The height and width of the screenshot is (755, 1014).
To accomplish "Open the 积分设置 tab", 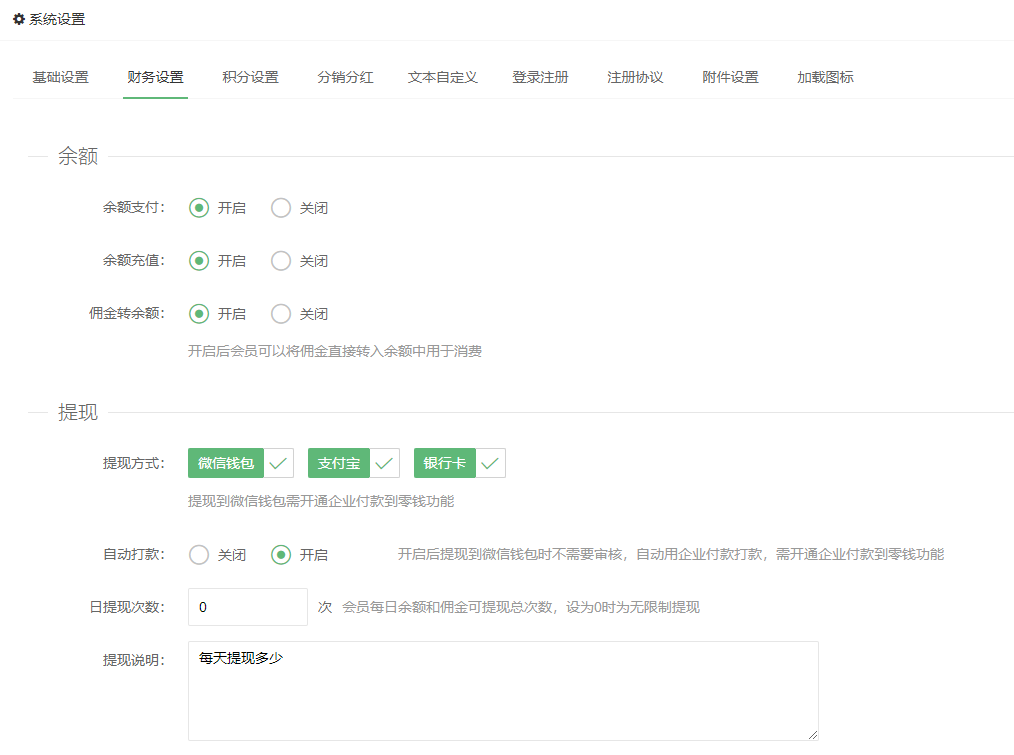I will coord(250,77).
